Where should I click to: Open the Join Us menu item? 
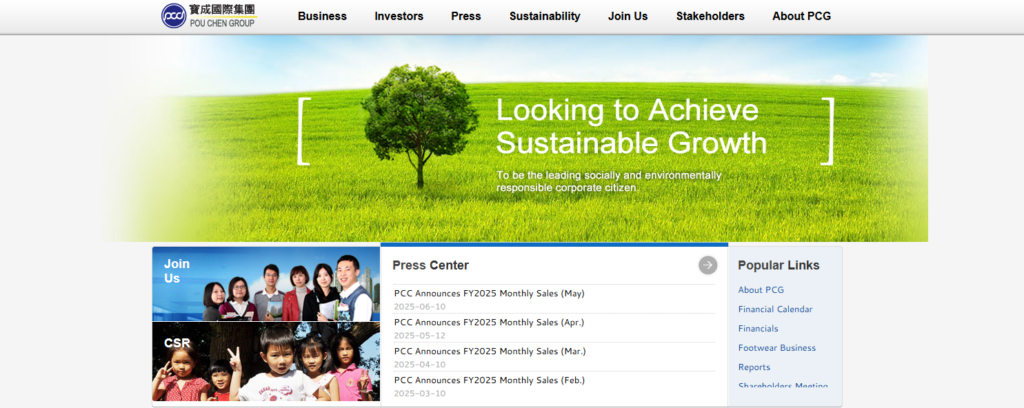[x=628, y=16]
